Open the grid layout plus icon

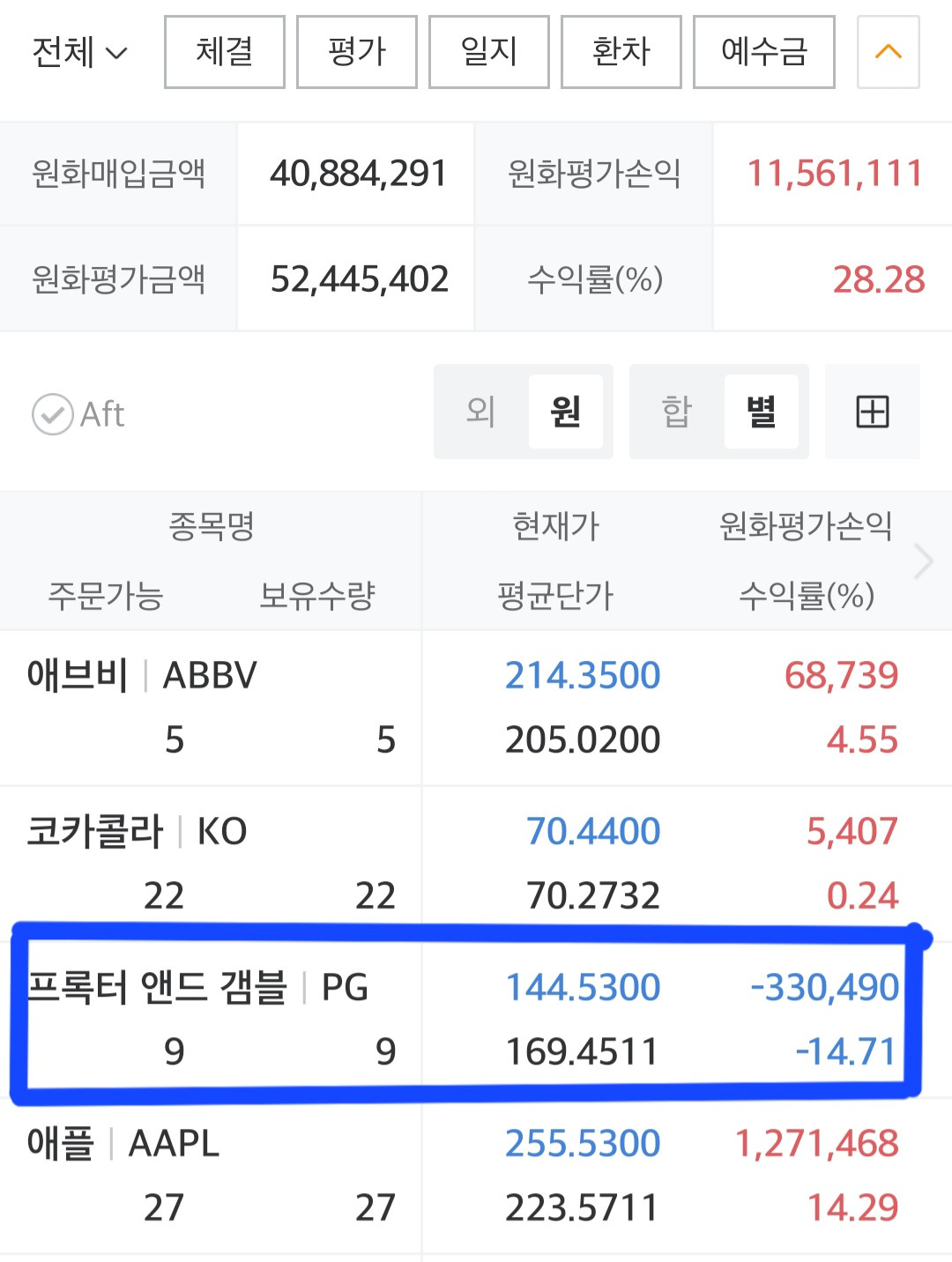coord(873,412)
